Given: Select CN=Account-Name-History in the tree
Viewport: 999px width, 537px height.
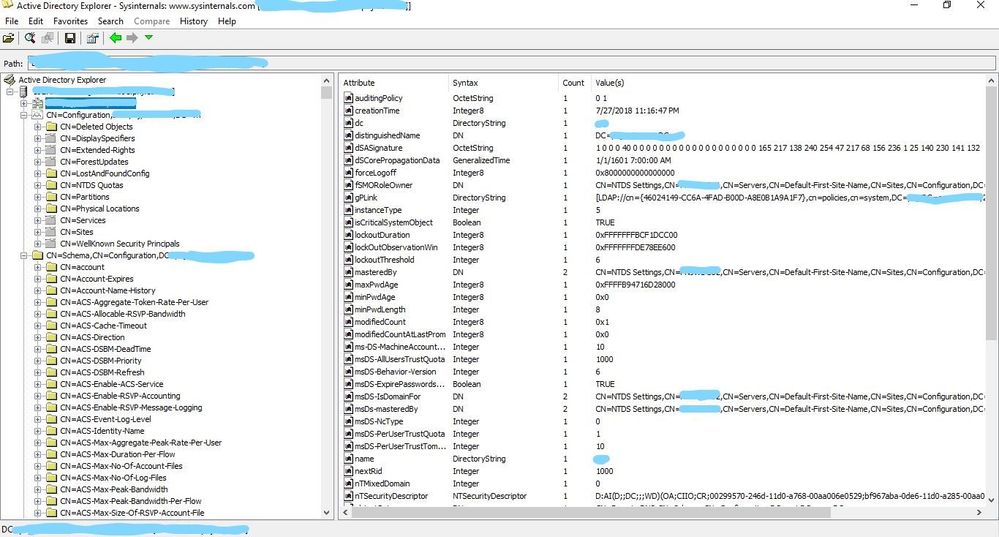Looking at the screenshot, I should 108,290.
